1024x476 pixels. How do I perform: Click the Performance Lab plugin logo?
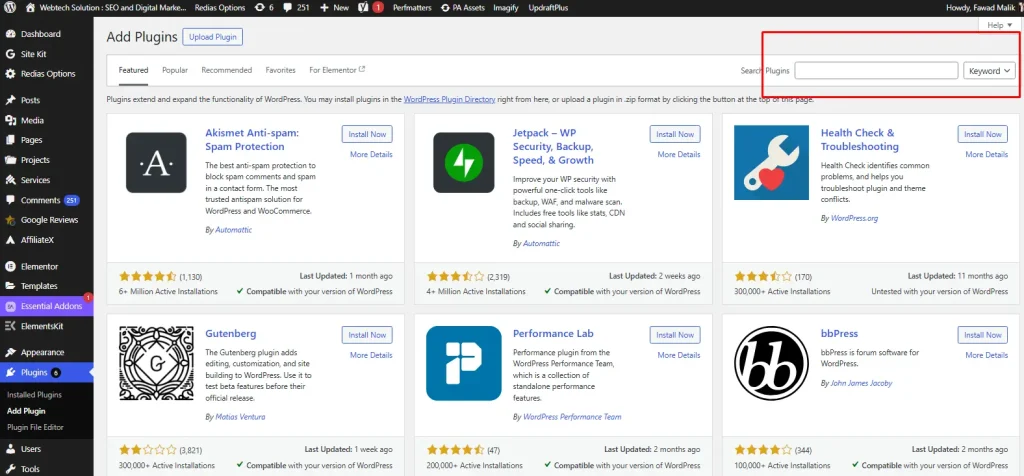pyautogui.click(x=464, y=363)
